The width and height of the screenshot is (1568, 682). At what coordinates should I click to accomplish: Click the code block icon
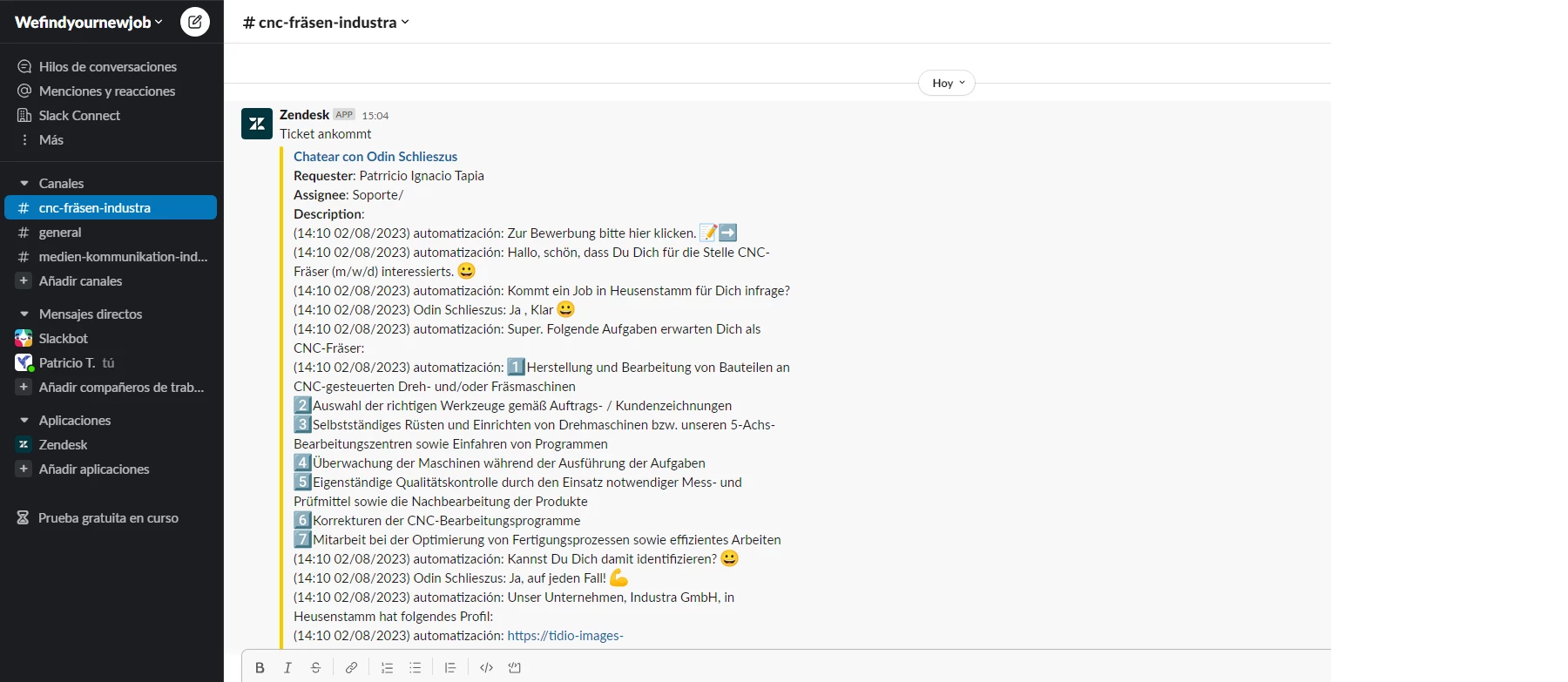(x=515, y=667)
